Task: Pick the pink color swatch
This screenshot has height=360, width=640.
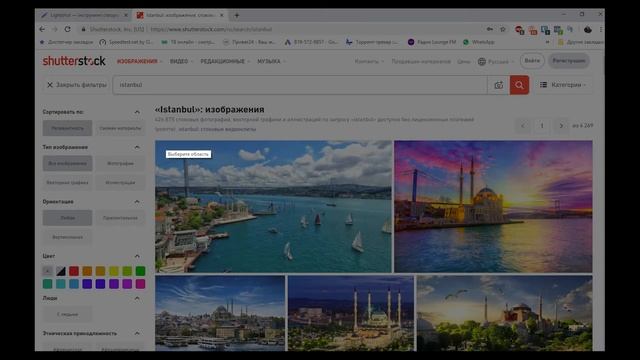Action: pyautogui.click(x=140, y=284)
